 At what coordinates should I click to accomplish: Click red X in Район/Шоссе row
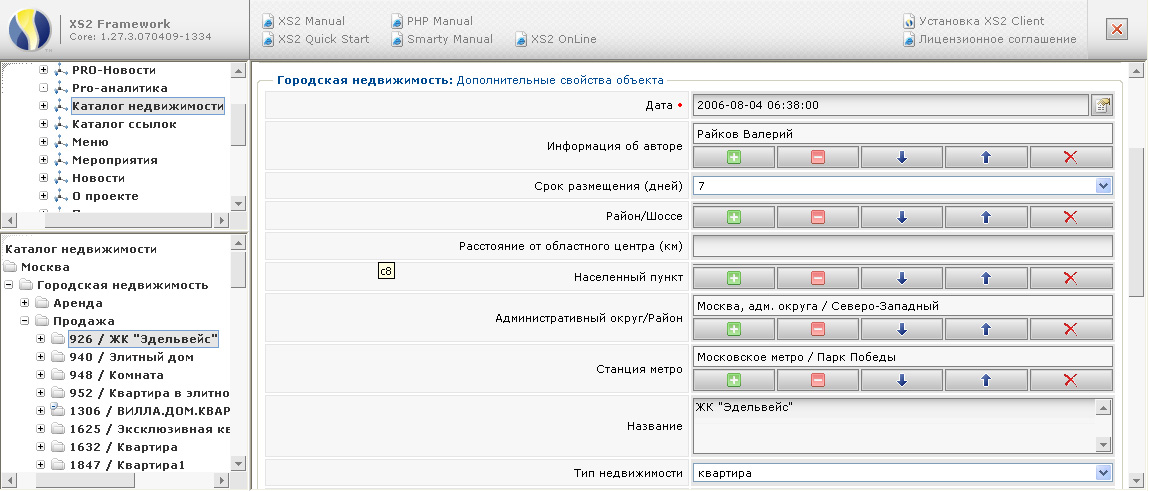click(x=1070, y=217)
